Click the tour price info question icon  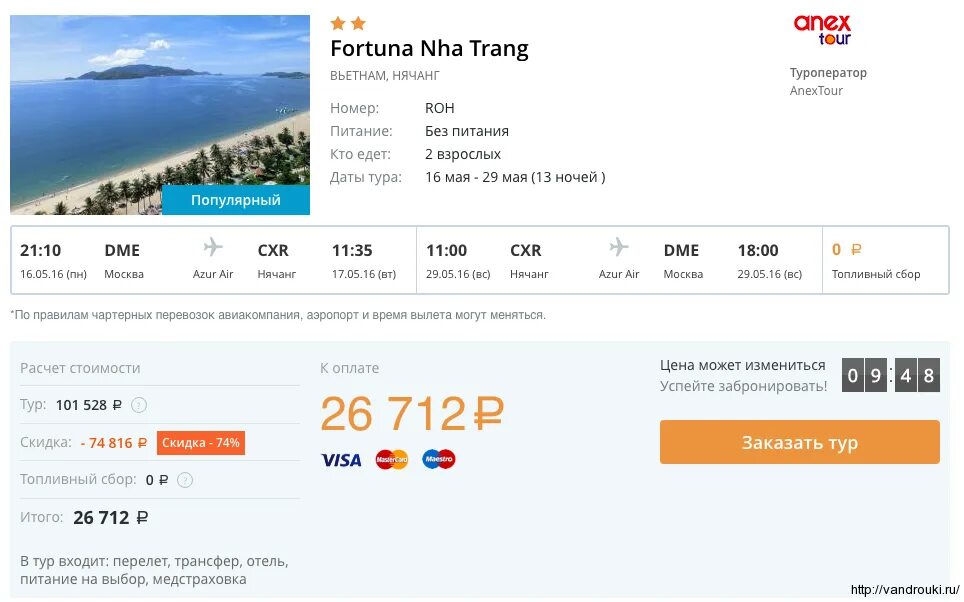[x=139, y=405]
